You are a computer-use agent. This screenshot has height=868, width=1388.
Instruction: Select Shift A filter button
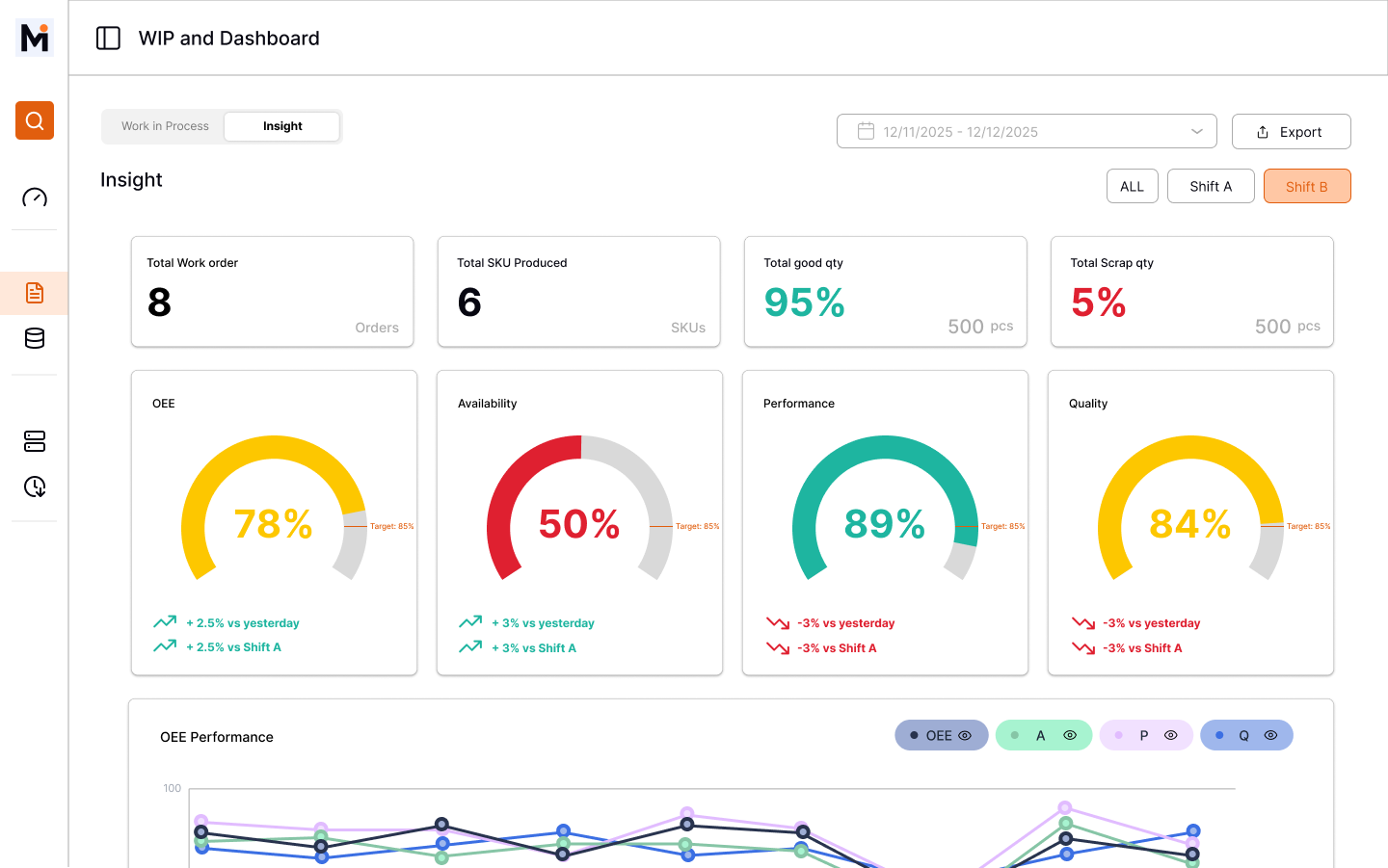click(x=1211, y=186)
